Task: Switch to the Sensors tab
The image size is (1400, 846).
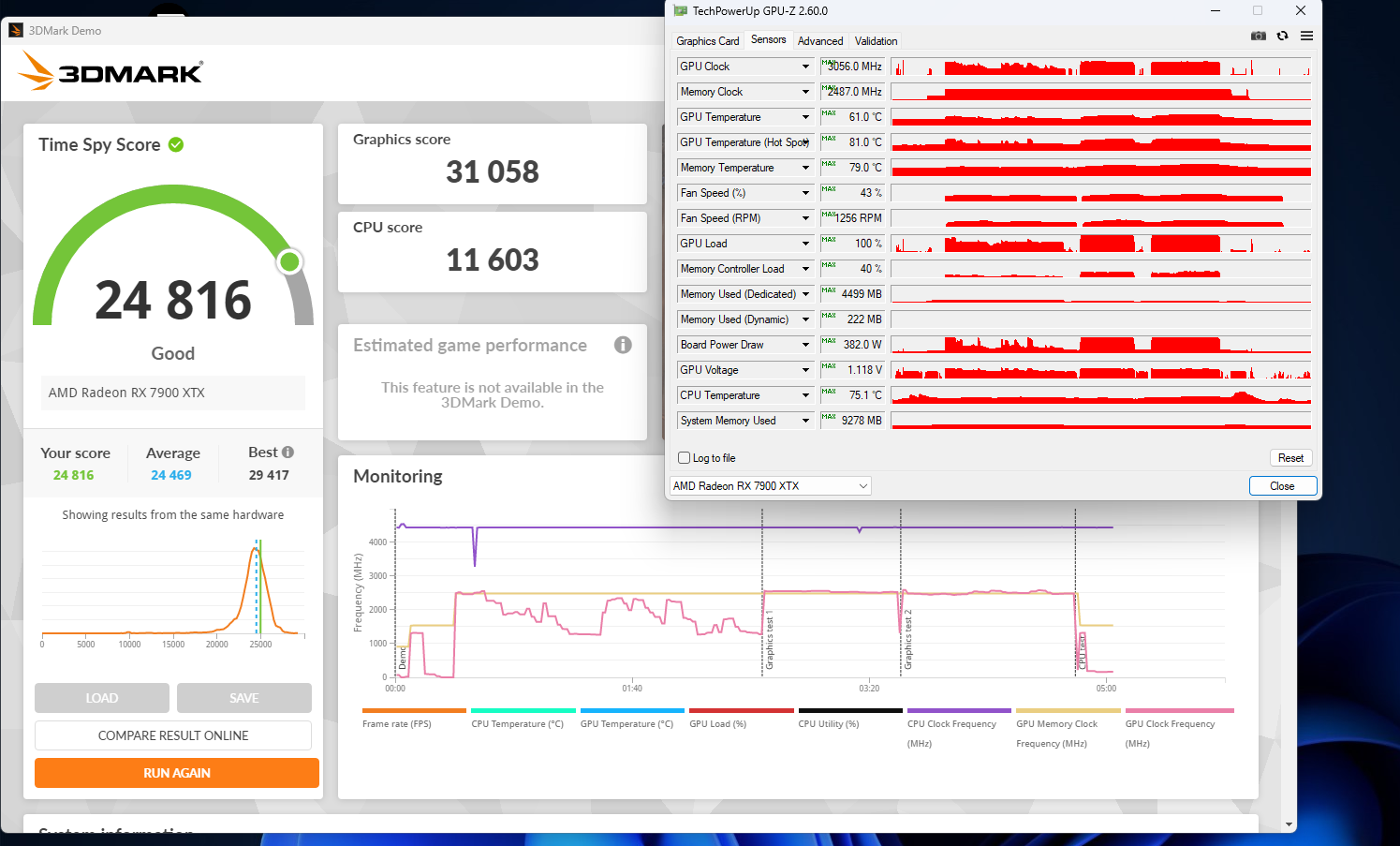Action: 769,39
